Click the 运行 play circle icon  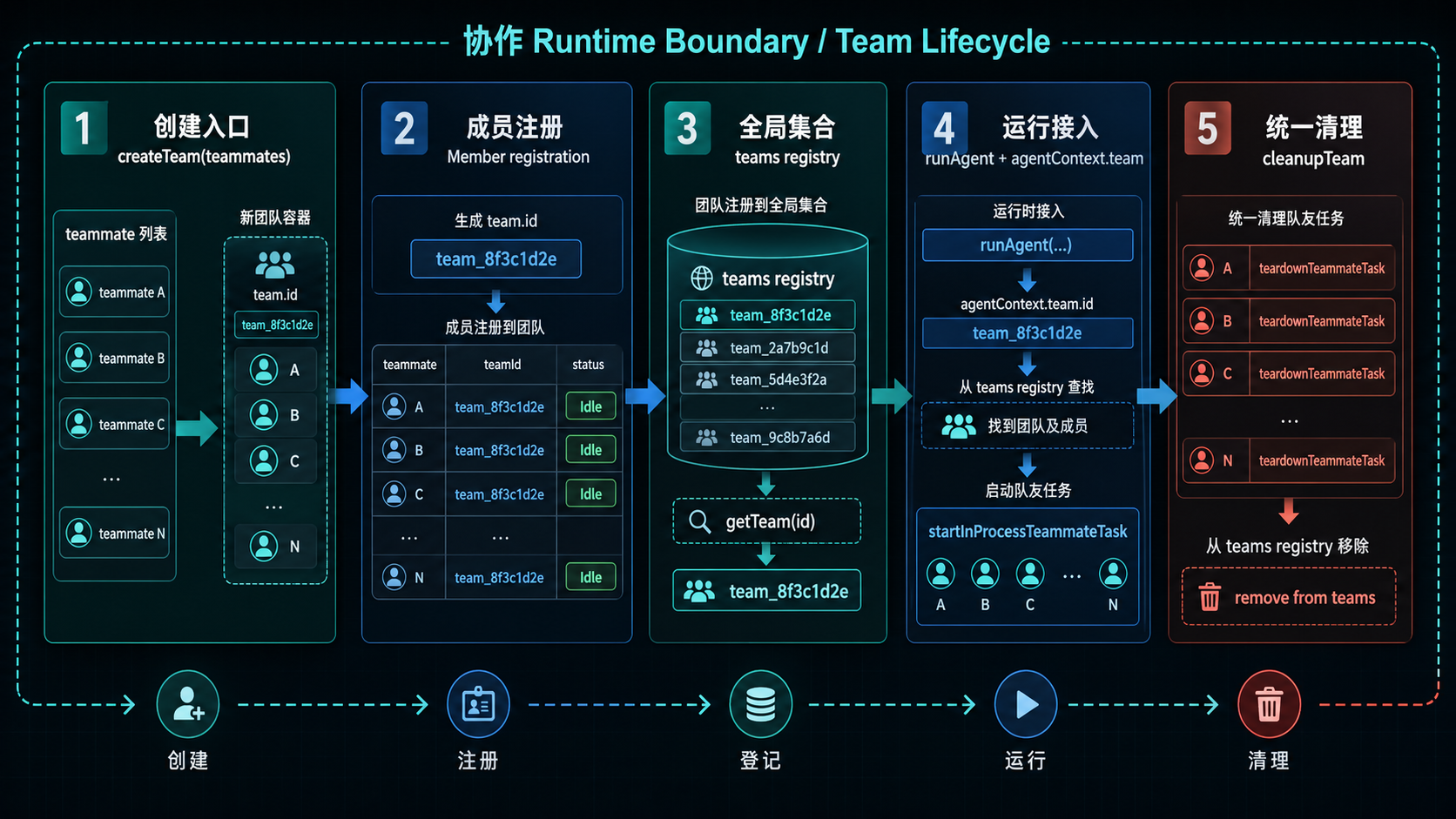[1026, 703]
